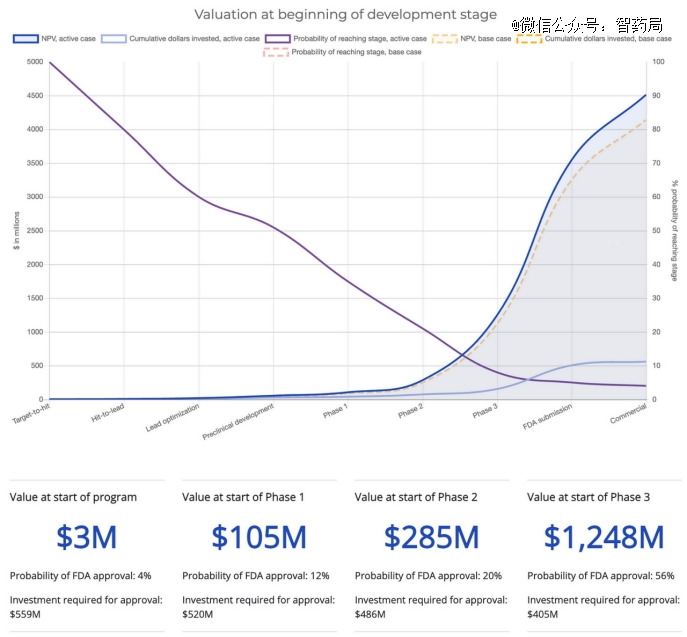687x637 pixels.
Task: Click the $3M value
Action: [87, 537]
